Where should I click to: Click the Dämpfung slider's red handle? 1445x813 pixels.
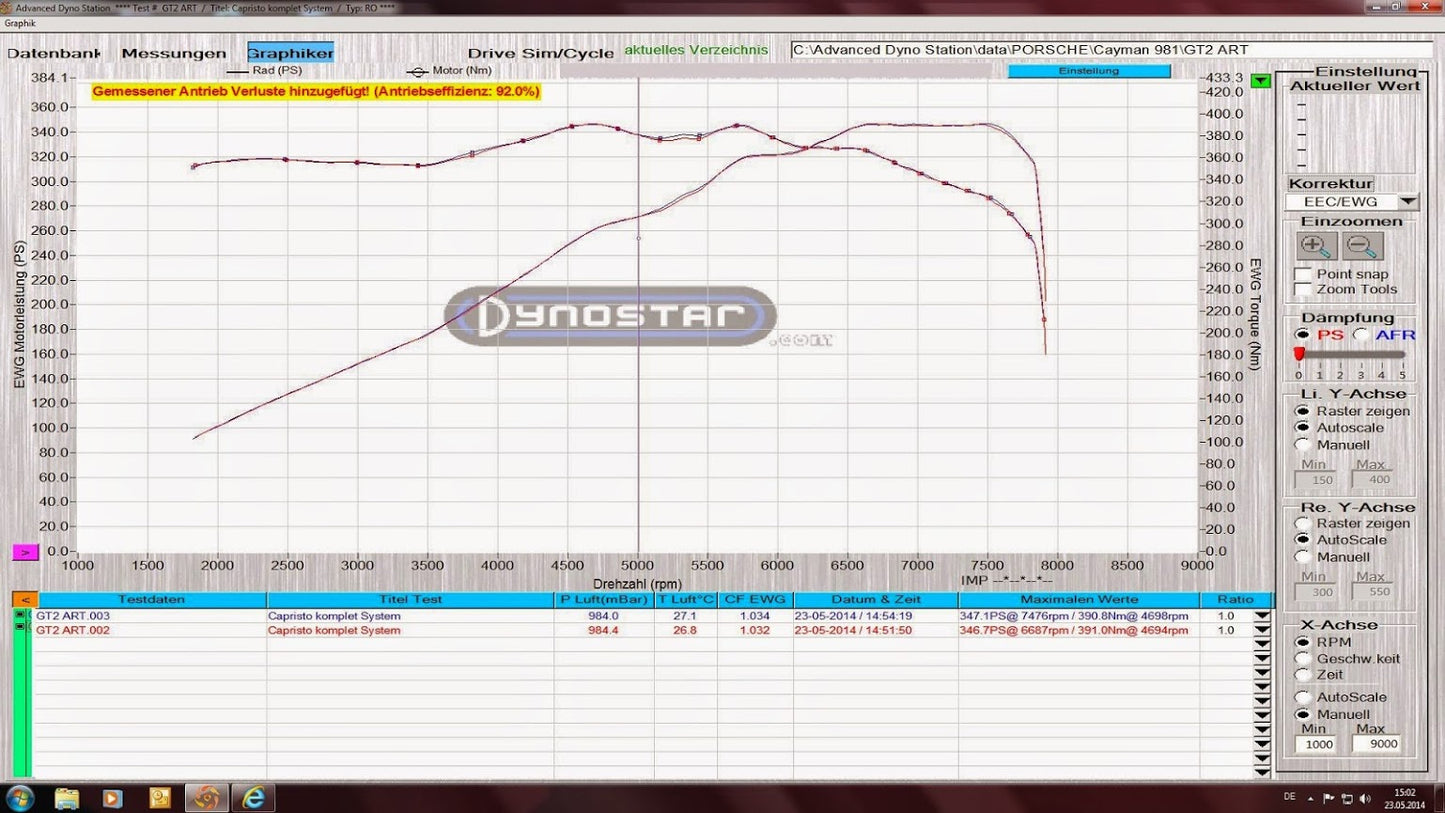click(1299, 354)
